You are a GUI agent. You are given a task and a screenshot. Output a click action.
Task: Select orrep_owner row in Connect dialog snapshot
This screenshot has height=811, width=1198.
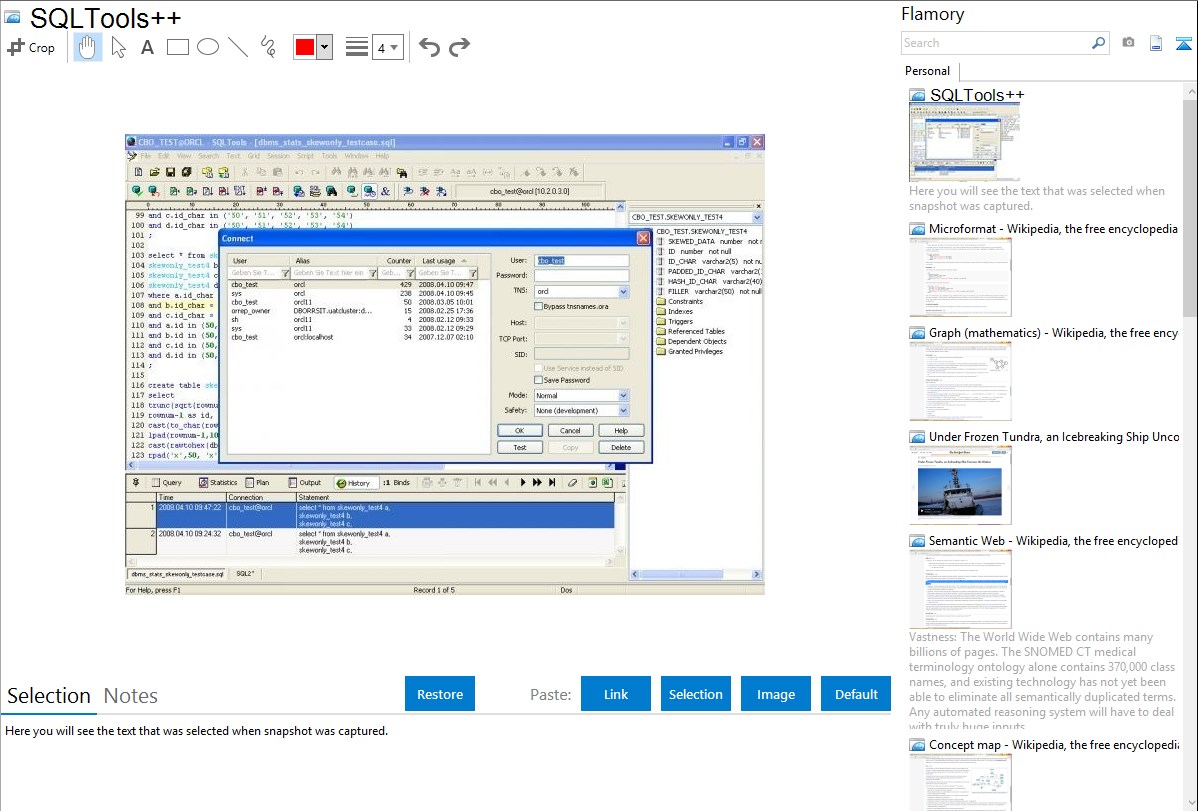pos(353,311)
